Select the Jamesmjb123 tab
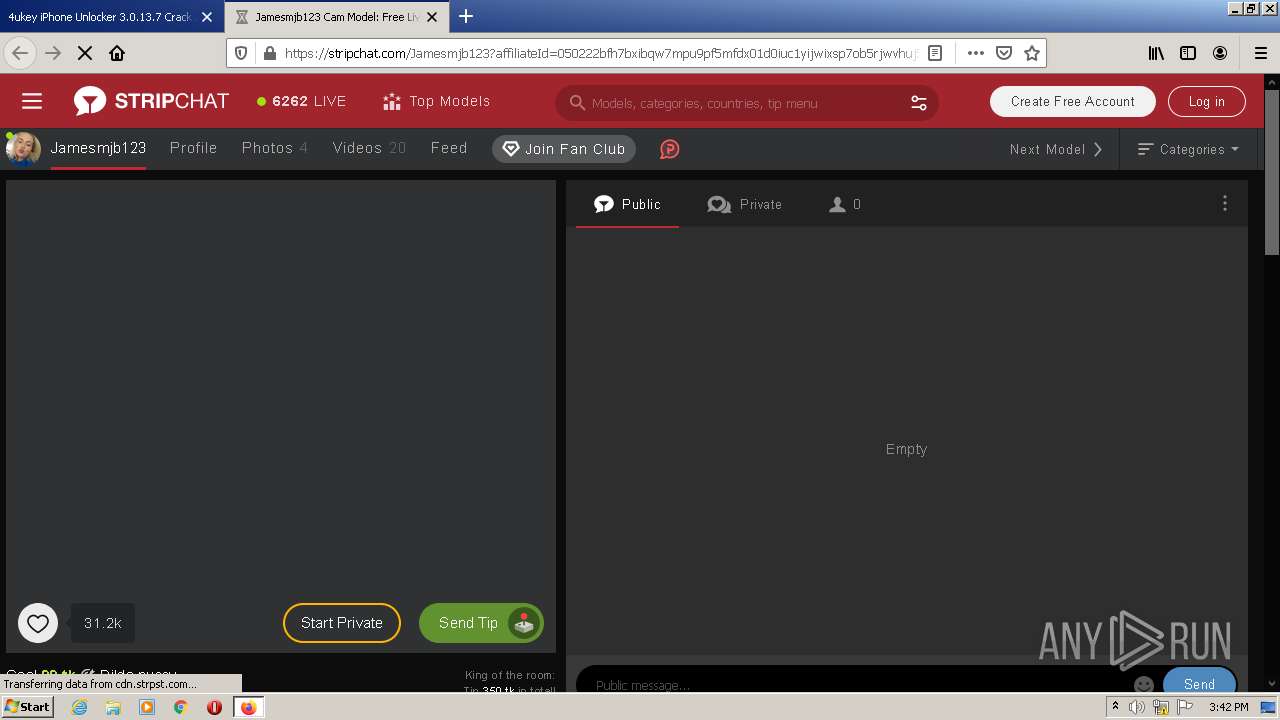The height and width of the screenshot is (720, 1280). 98,148
